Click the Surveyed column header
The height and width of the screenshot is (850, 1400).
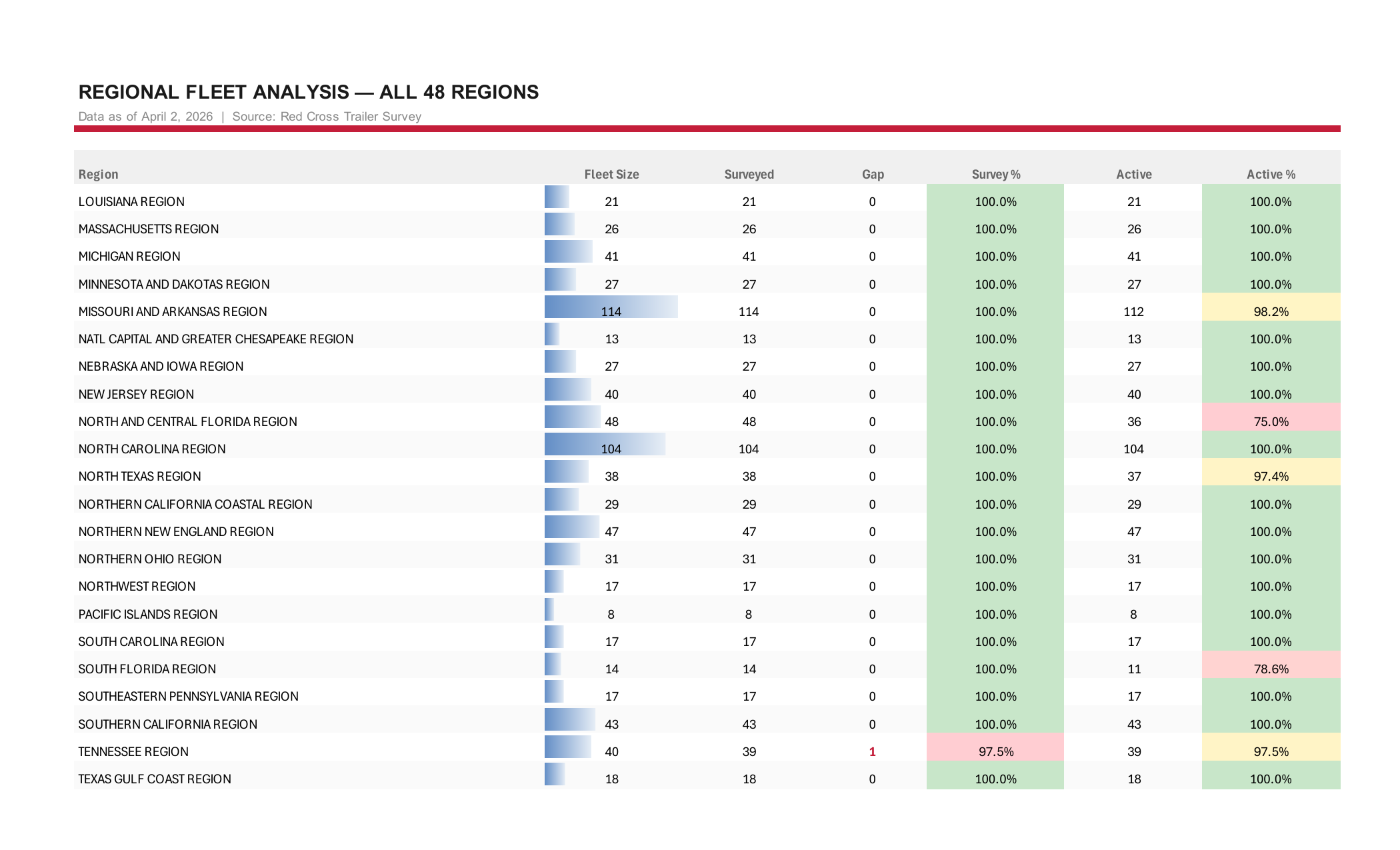[749, 174]
